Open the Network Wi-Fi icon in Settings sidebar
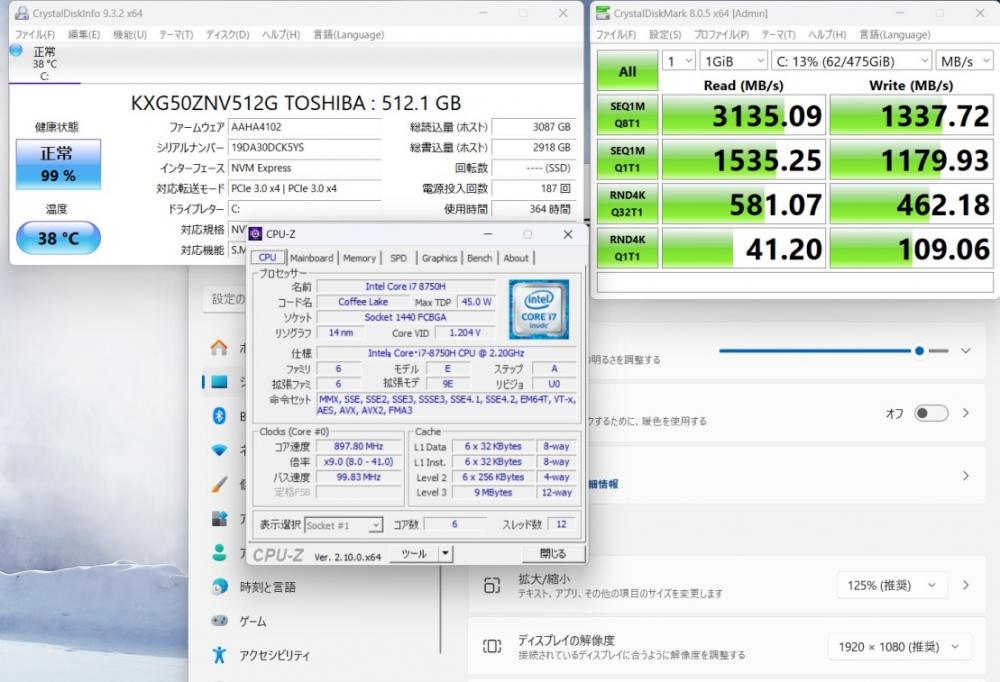 (219, 450)
